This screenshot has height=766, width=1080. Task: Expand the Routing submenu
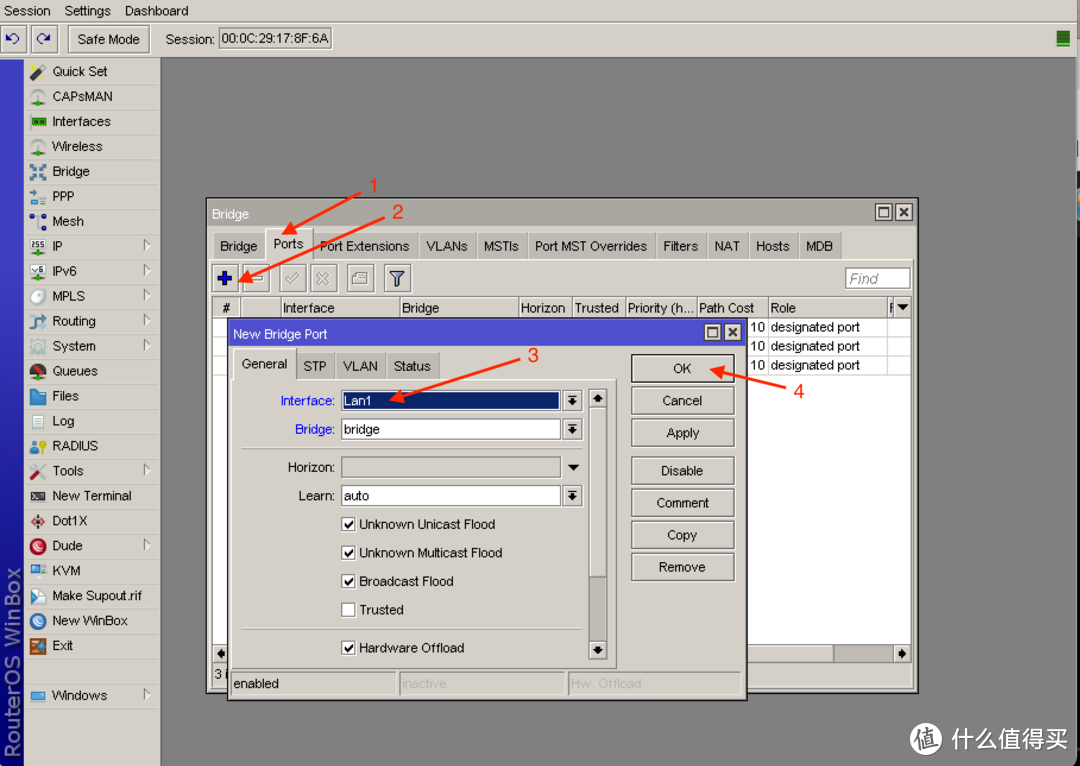coord(147,321)
